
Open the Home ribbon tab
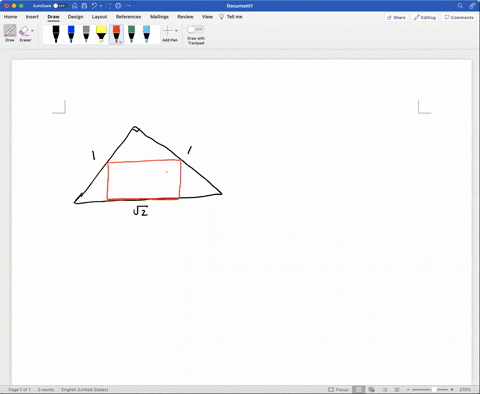10,17
